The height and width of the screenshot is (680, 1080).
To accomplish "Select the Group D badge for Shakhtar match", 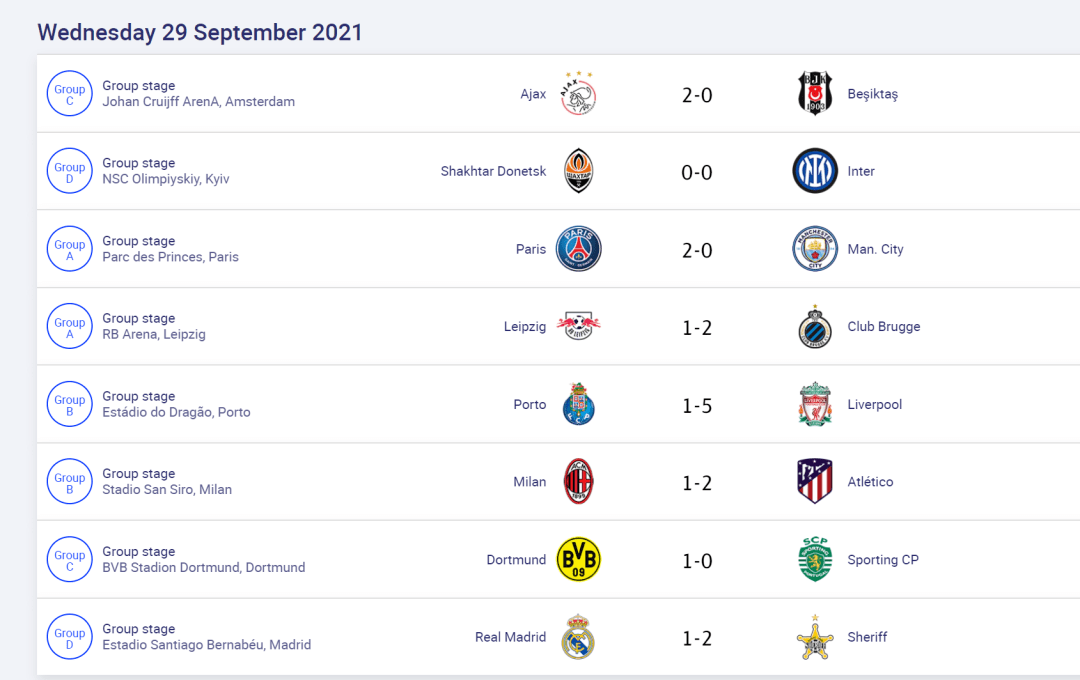I will pos(70,171).
